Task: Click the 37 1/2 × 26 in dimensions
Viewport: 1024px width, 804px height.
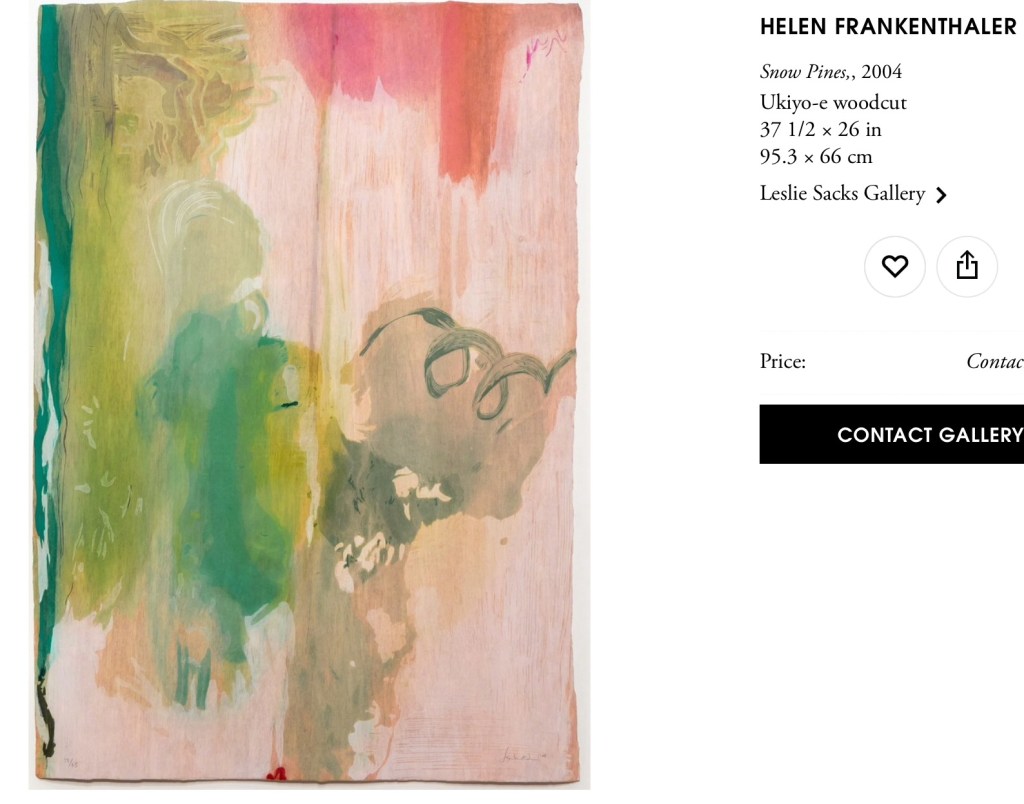Action: coord(820,129)
